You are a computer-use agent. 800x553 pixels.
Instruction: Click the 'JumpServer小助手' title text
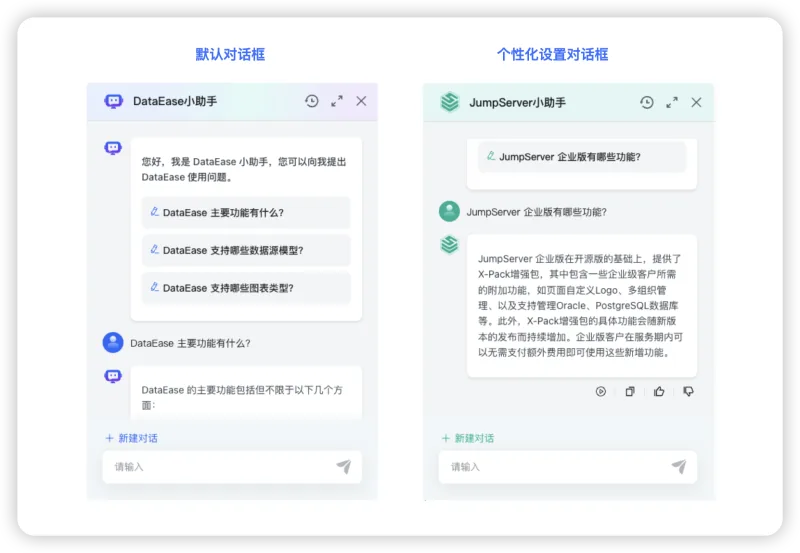pos(517,103)
